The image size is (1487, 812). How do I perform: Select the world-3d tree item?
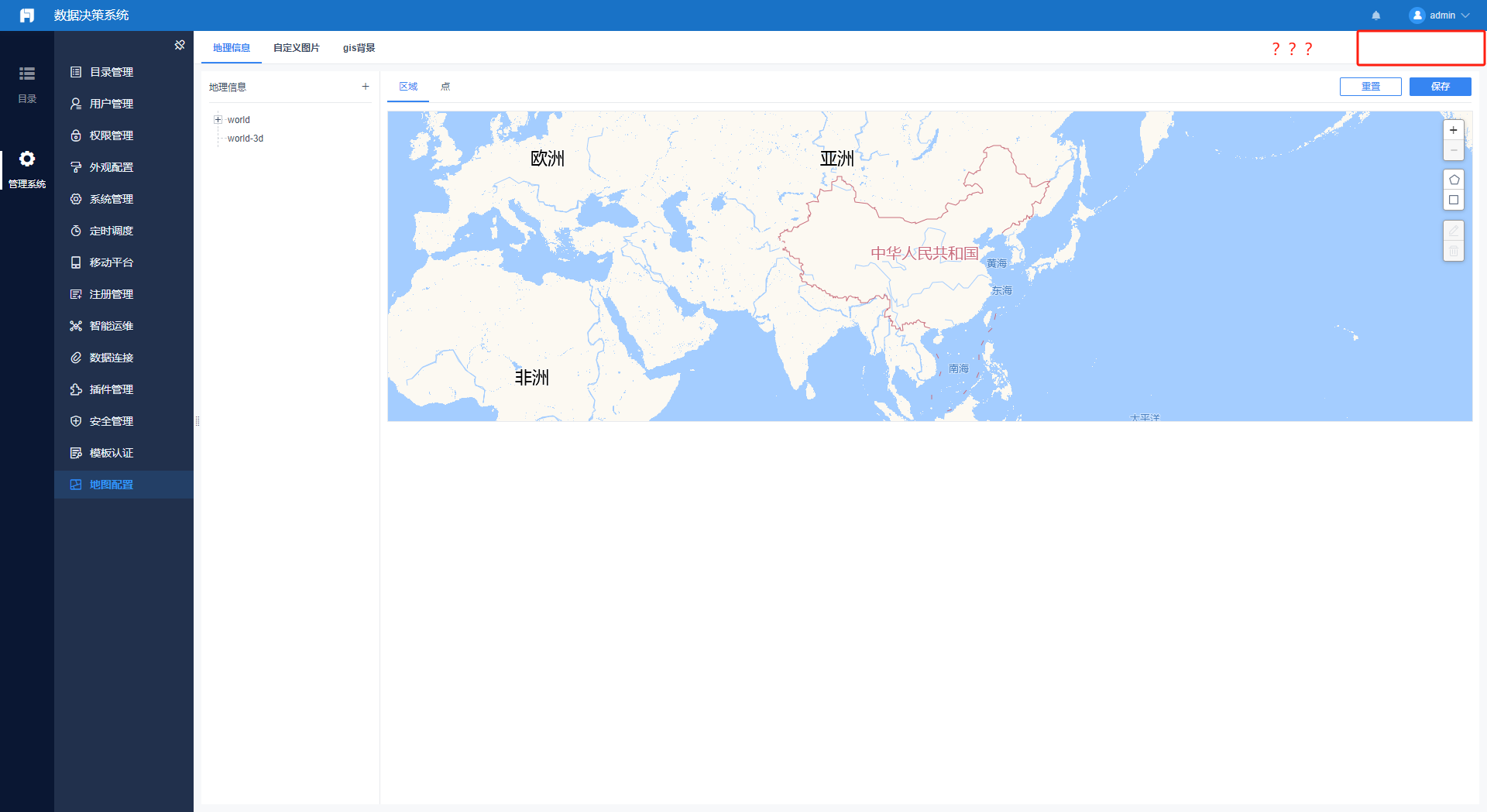[246, 139]
